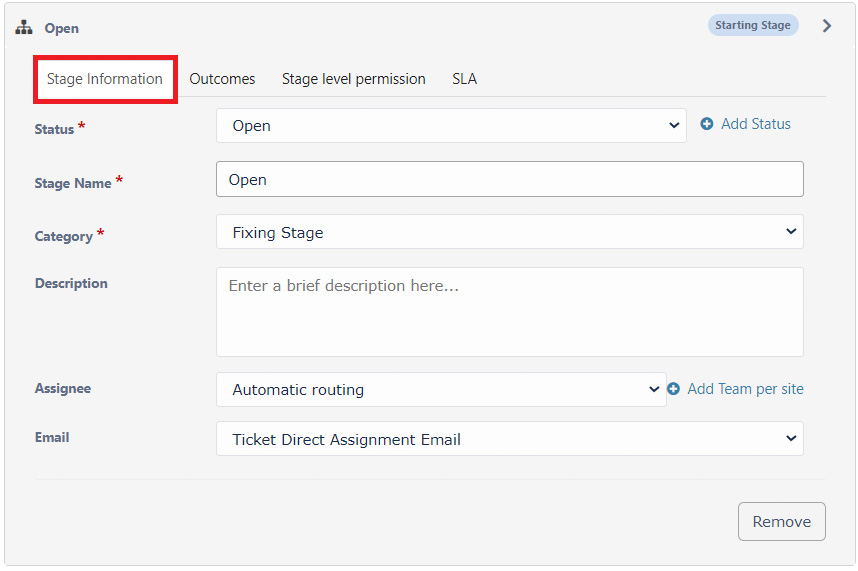Open the Category dropdown showing Fixing Stage
The height and width of the screenshot is (571, 858).
pos(509,232)
